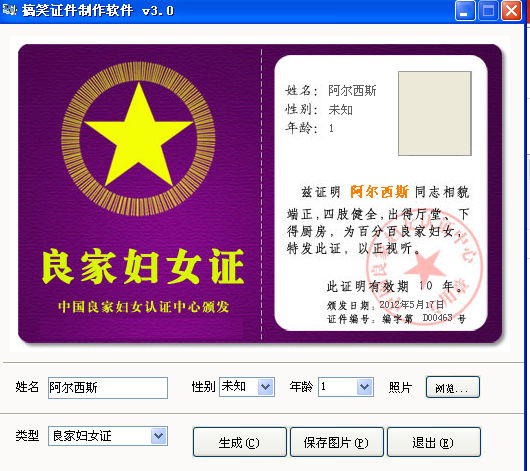Click the 年龄: 1 line on certificate
Screen dimensions: 530x471
[310, 128]
